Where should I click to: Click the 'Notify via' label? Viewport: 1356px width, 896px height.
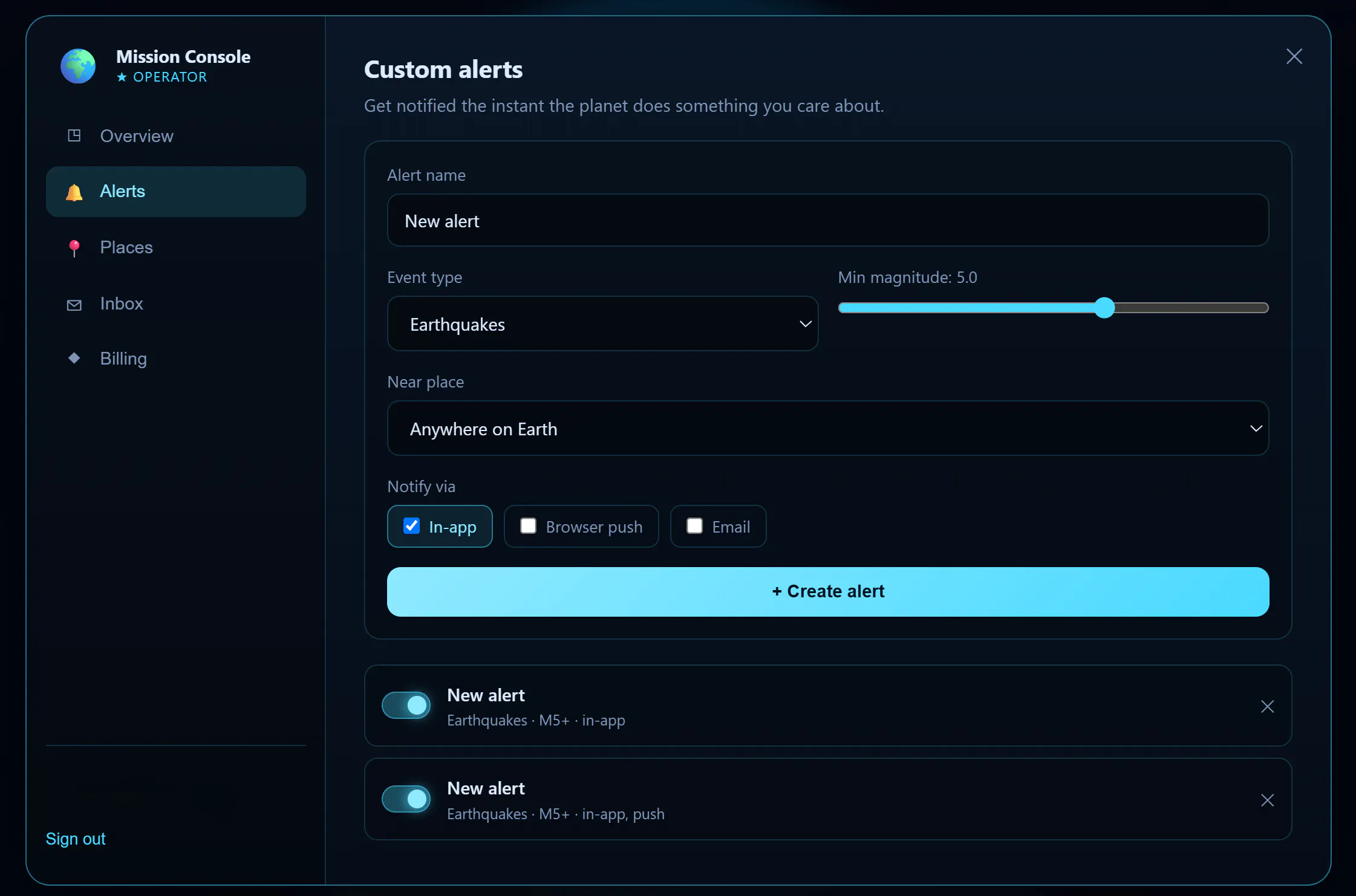pos(421,487)
